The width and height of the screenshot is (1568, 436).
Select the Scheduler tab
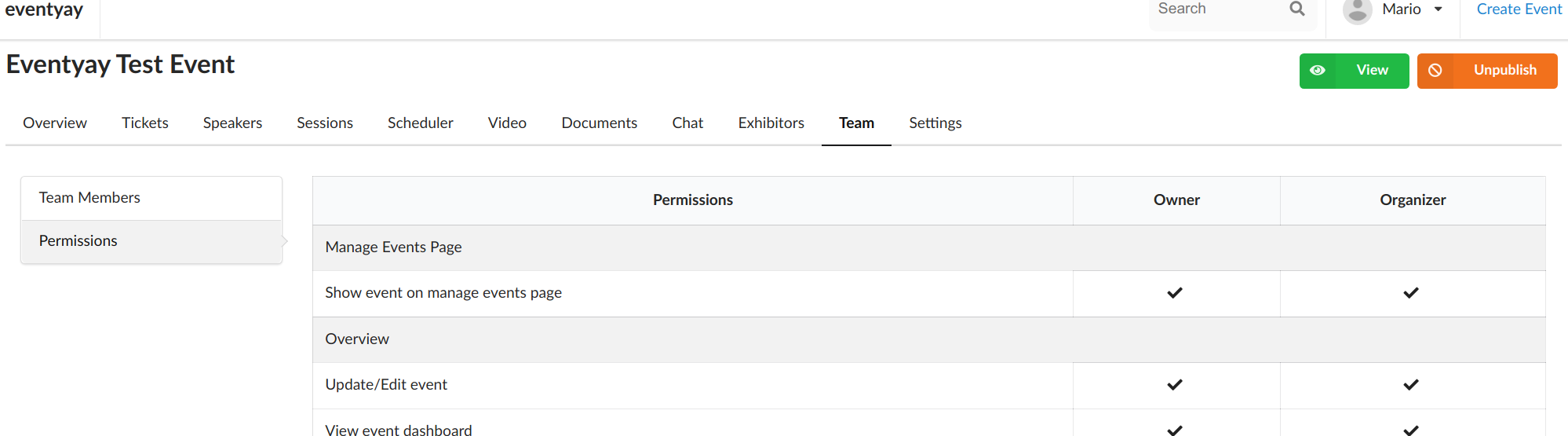(x=421, y=123)
